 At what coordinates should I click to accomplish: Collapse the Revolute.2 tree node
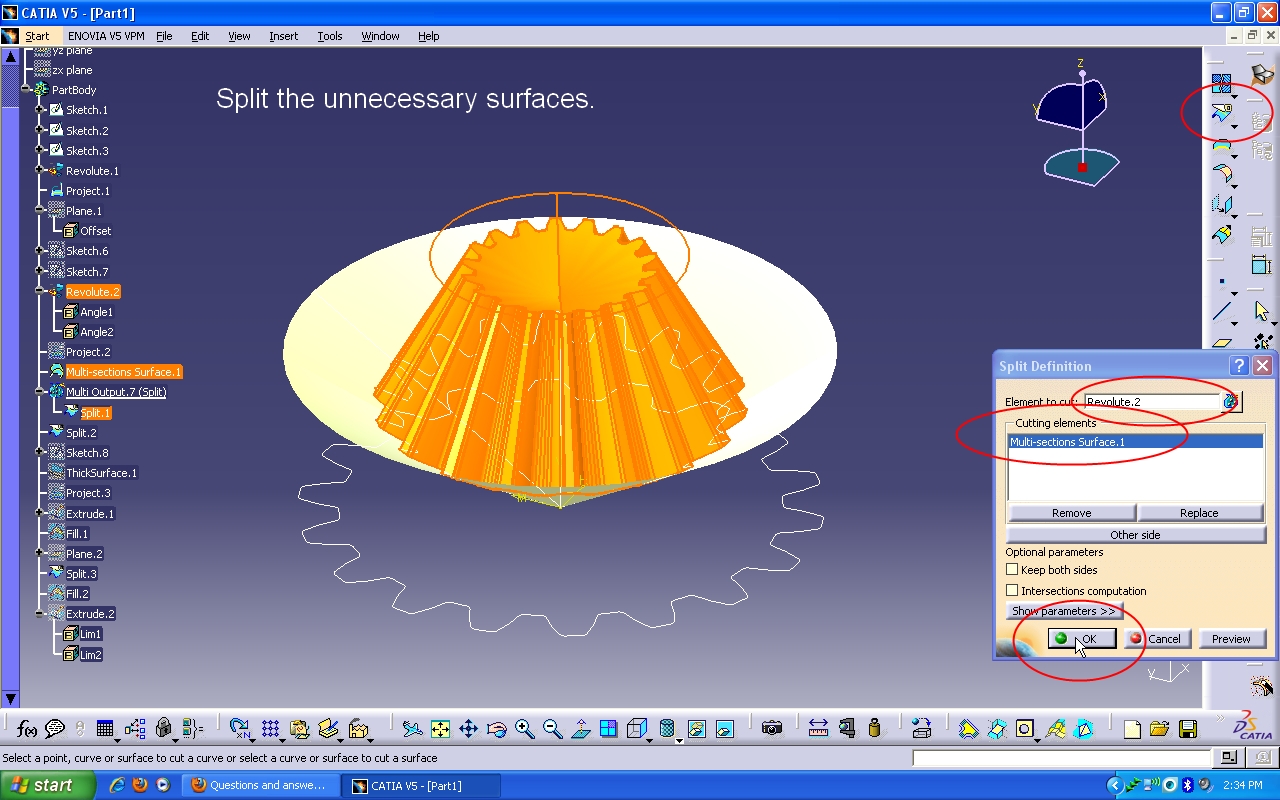pyautogui.click(x=41, y=292)
